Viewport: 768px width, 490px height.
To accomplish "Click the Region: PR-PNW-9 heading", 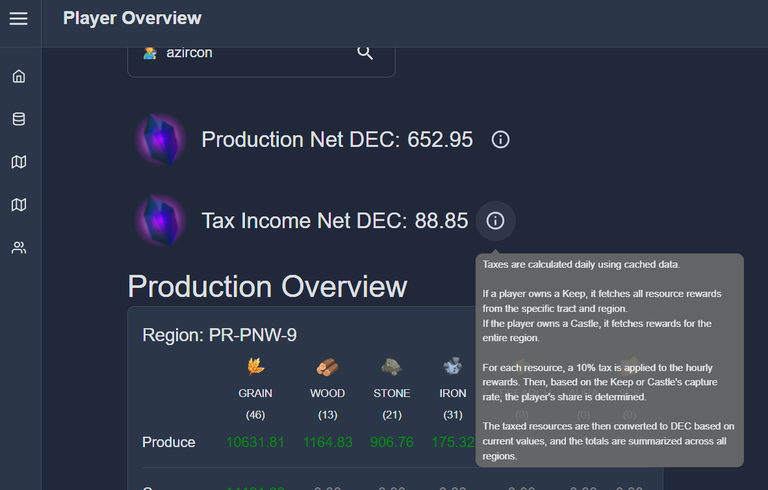I will (x=219, y=335).
